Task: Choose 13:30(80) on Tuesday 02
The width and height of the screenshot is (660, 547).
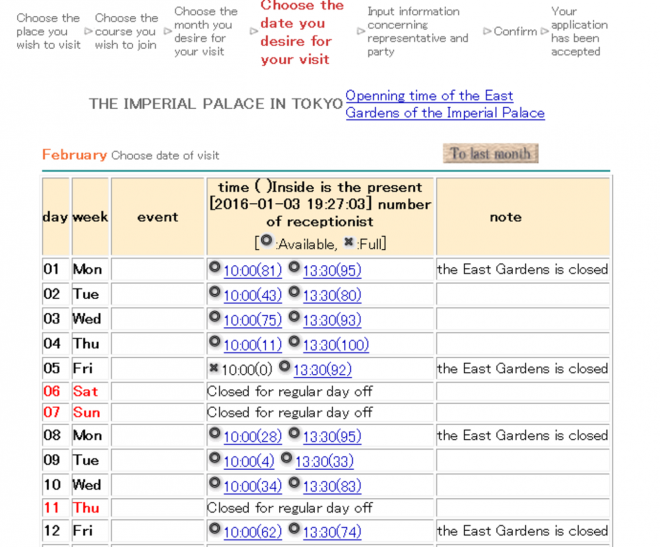Action: point(332,295)
